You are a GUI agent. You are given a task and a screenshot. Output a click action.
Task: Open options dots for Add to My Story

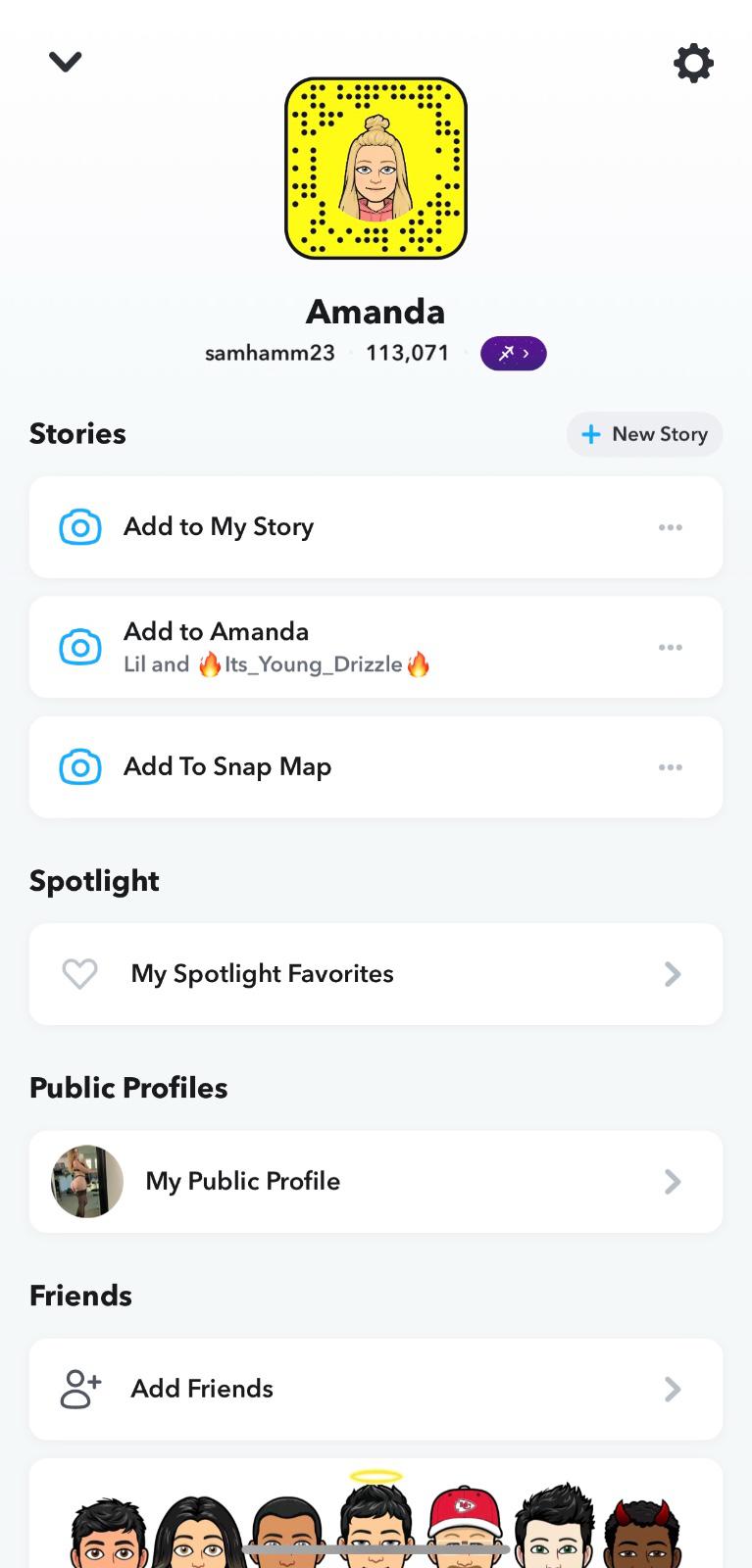671,527
